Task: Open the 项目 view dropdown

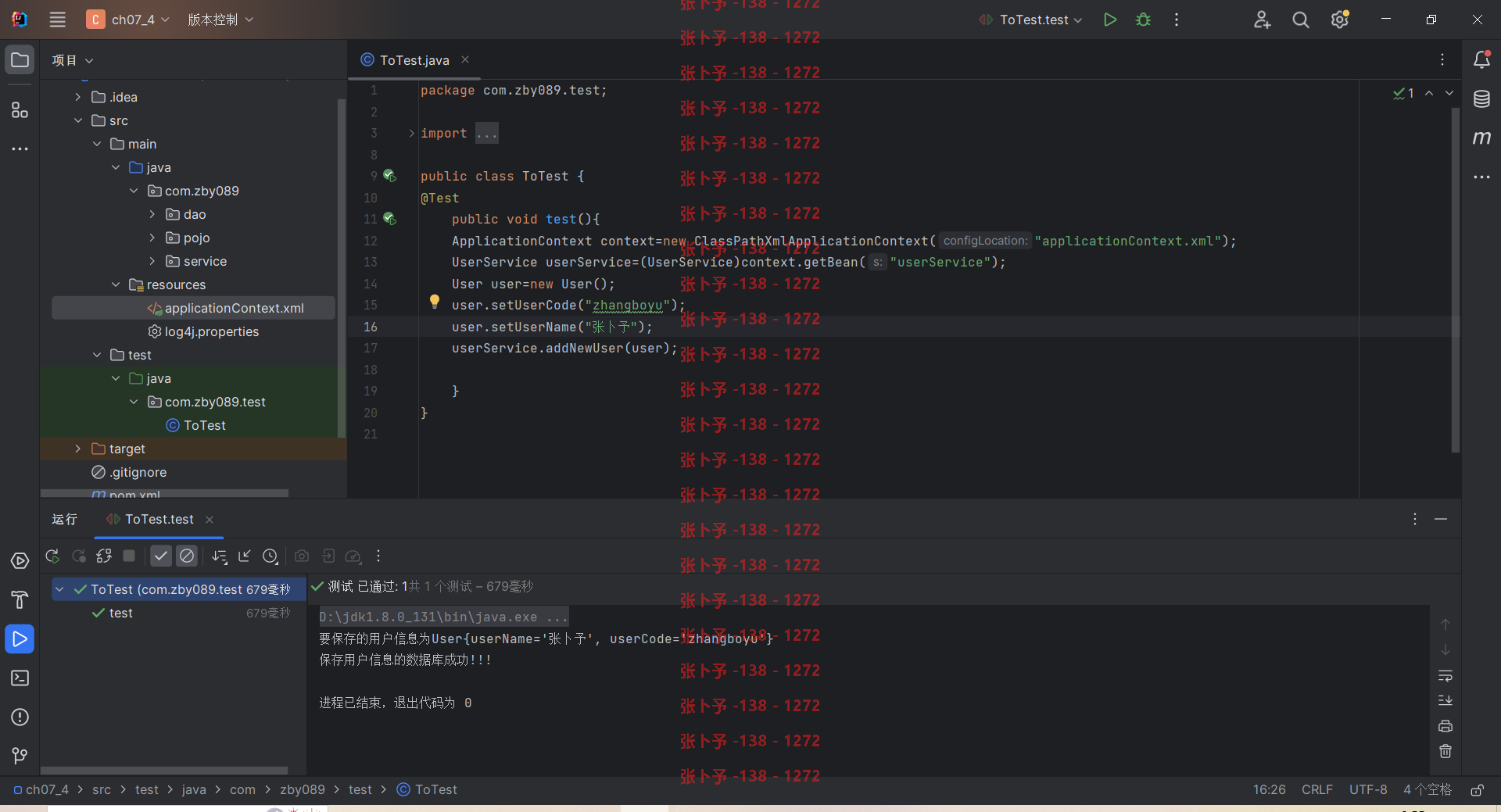Action: point(73,60)
